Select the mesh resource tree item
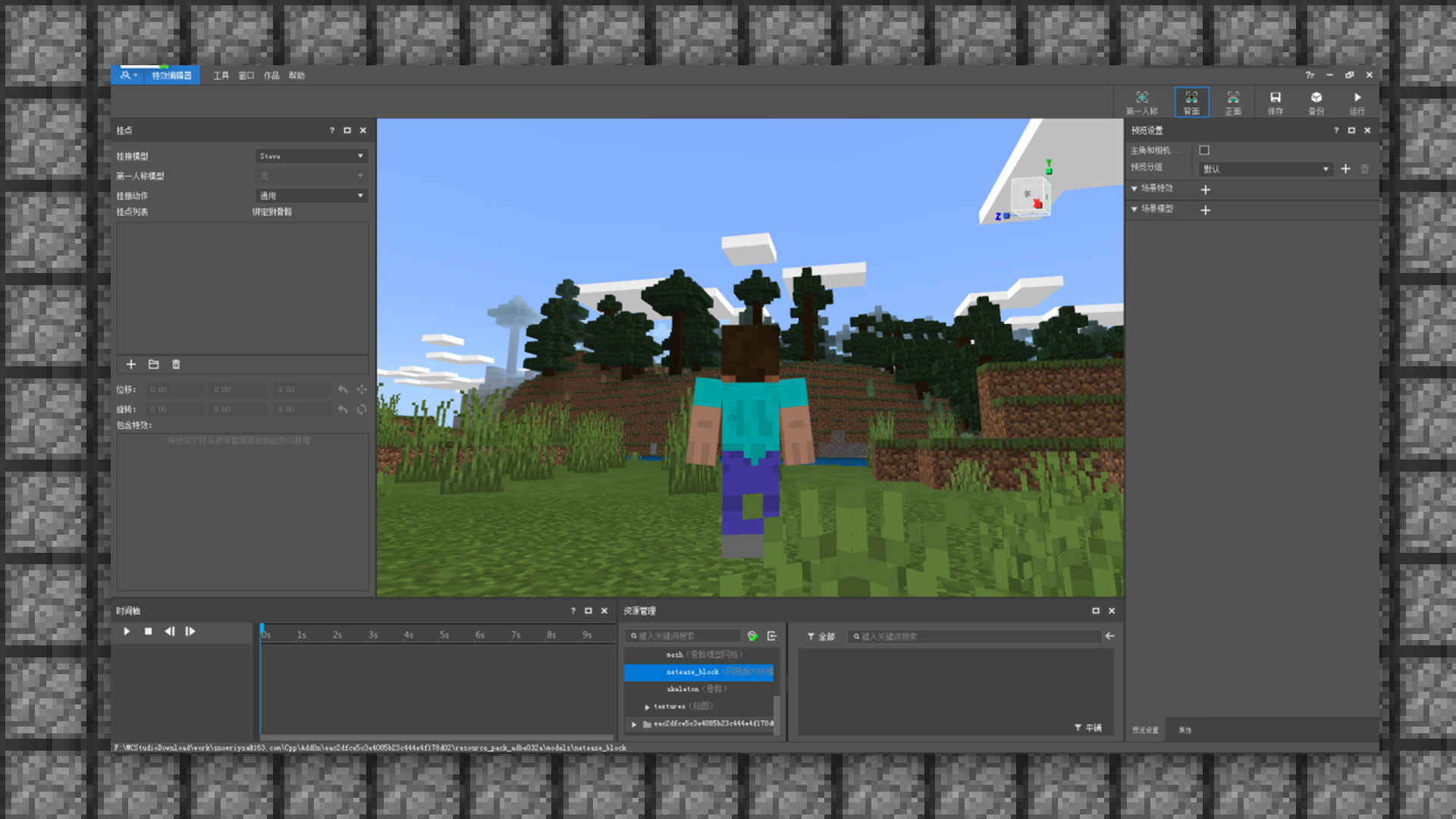Viewport: 1456px width, 819px height. click(x=699, y=654)
